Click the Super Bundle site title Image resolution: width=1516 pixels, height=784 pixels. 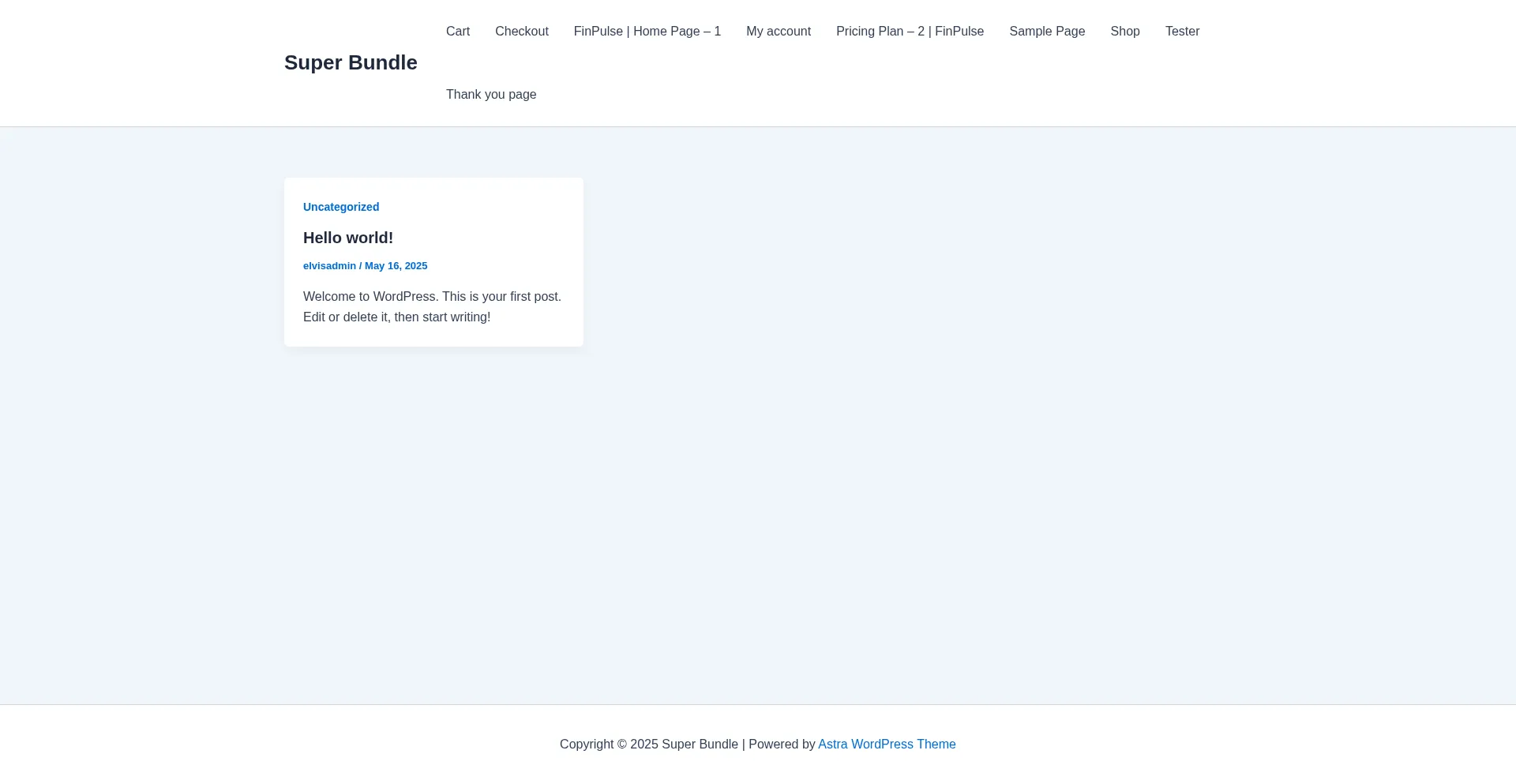pyautogui.click(x=351, y=62)
